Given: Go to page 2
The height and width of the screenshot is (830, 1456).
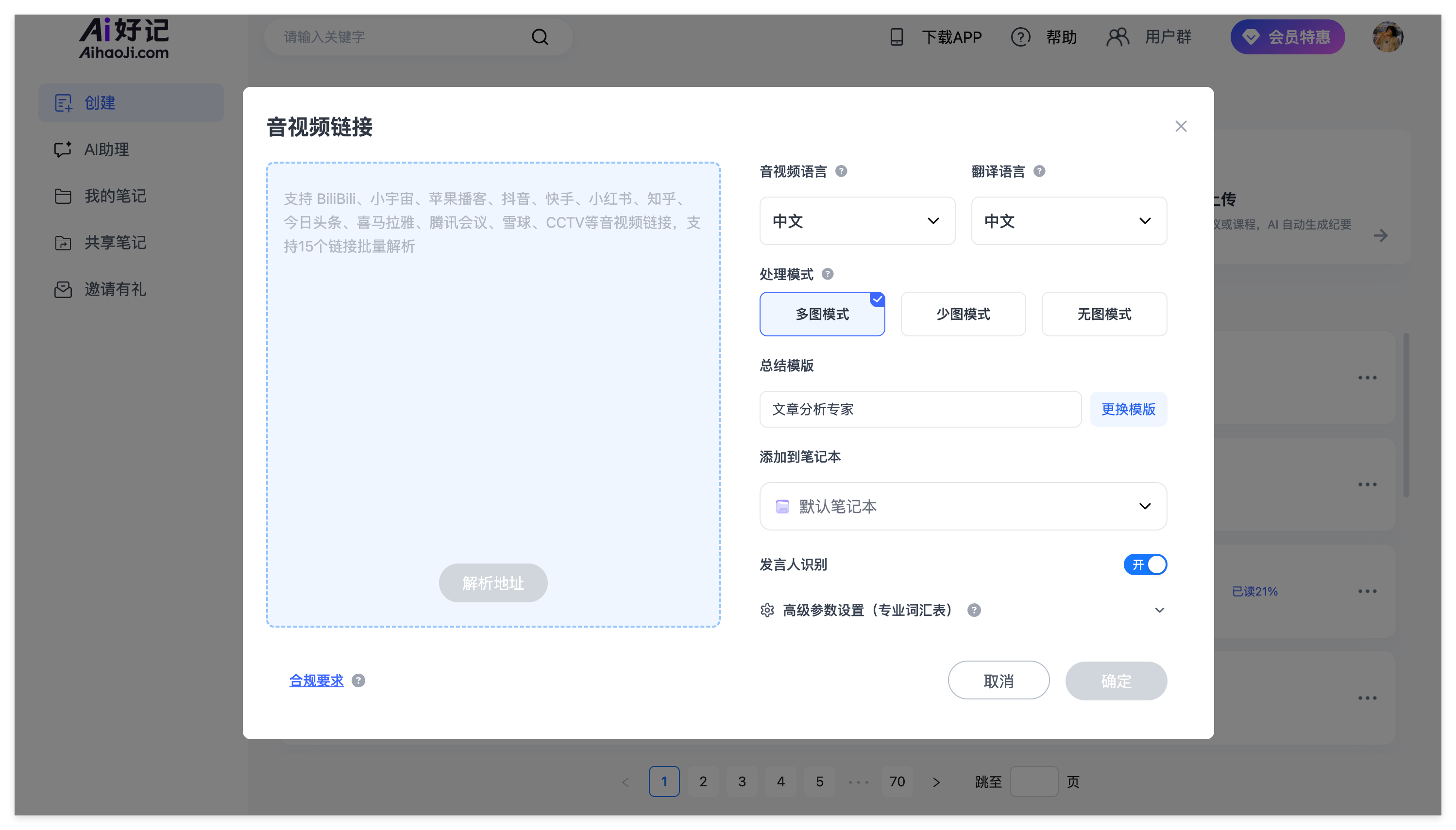Looking at the screenshot, I should tap(703, 781).
